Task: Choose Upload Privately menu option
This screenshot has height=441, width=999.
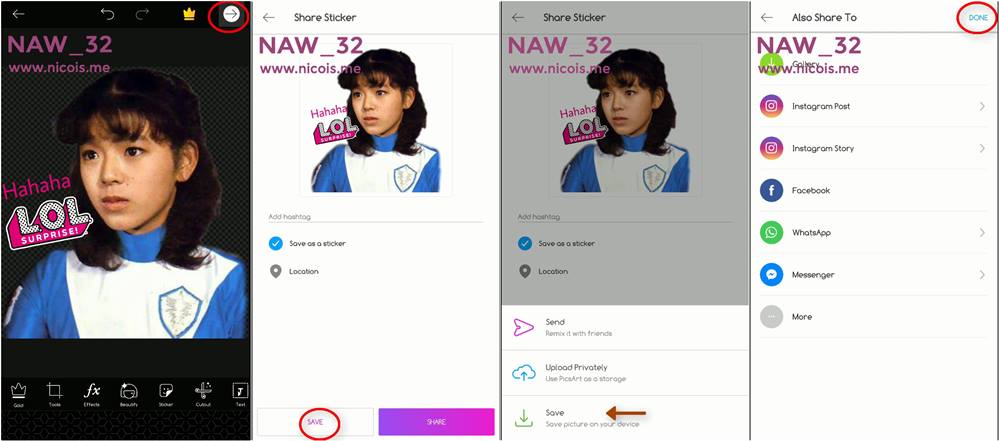Action: pos(624,373)
